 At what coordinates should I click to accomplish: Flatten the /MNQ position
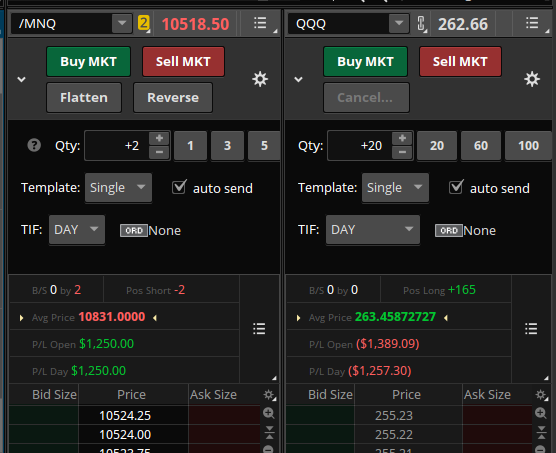click(x=84, y=97)
